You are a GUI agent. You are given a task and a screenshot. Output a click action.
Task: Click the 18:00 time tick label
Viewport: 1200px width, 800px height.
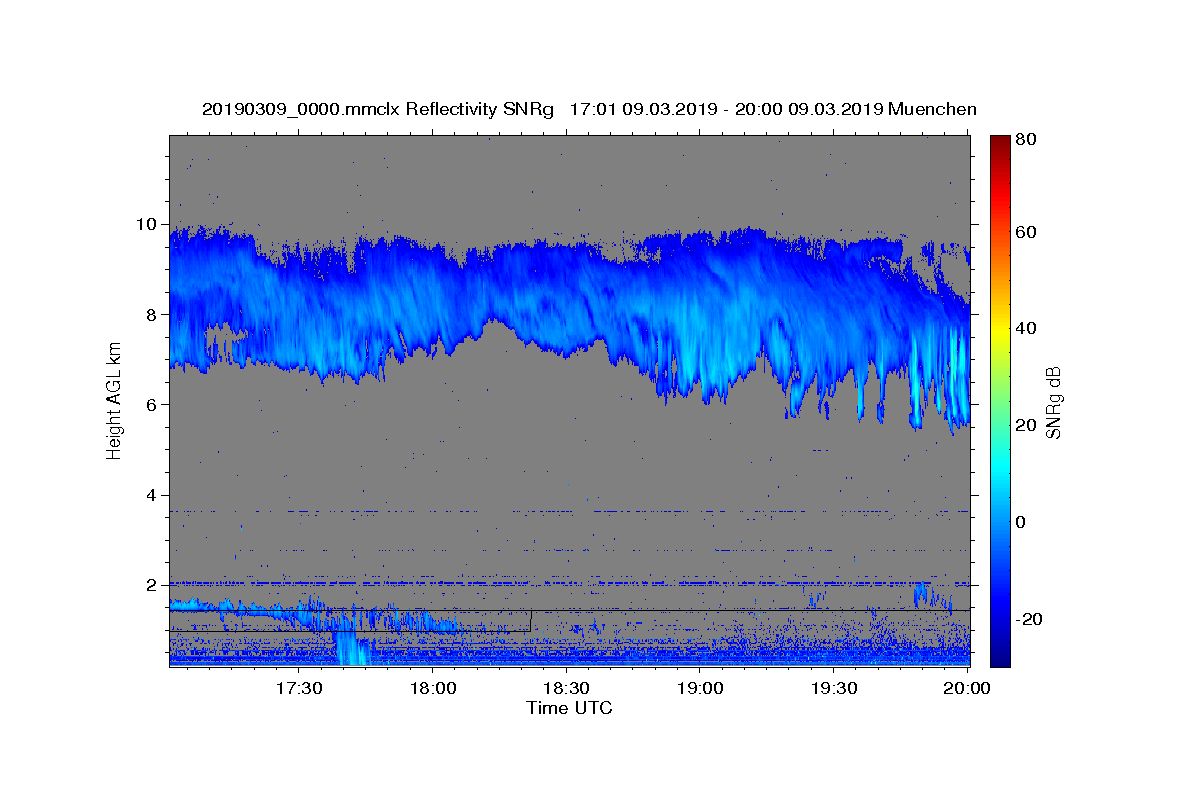(432, 688)
